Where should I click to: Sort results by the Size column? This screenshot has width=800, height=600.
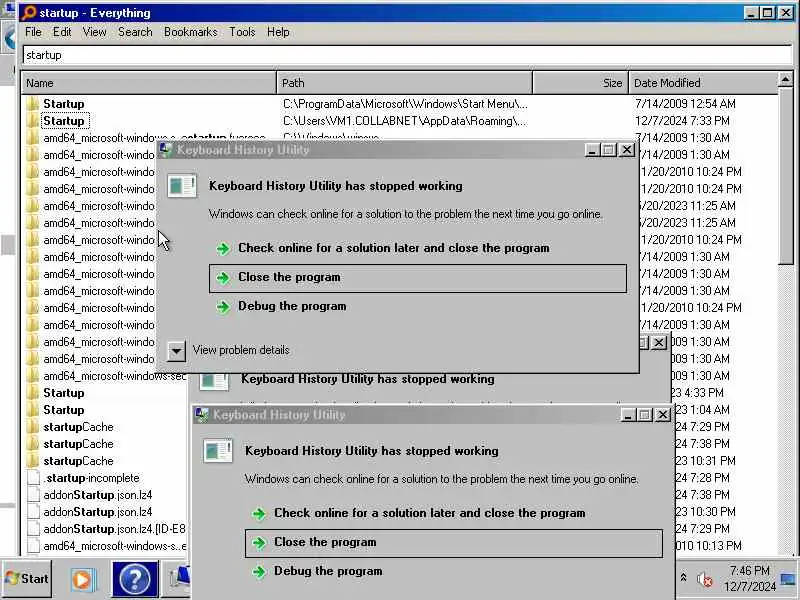[580, 83]
